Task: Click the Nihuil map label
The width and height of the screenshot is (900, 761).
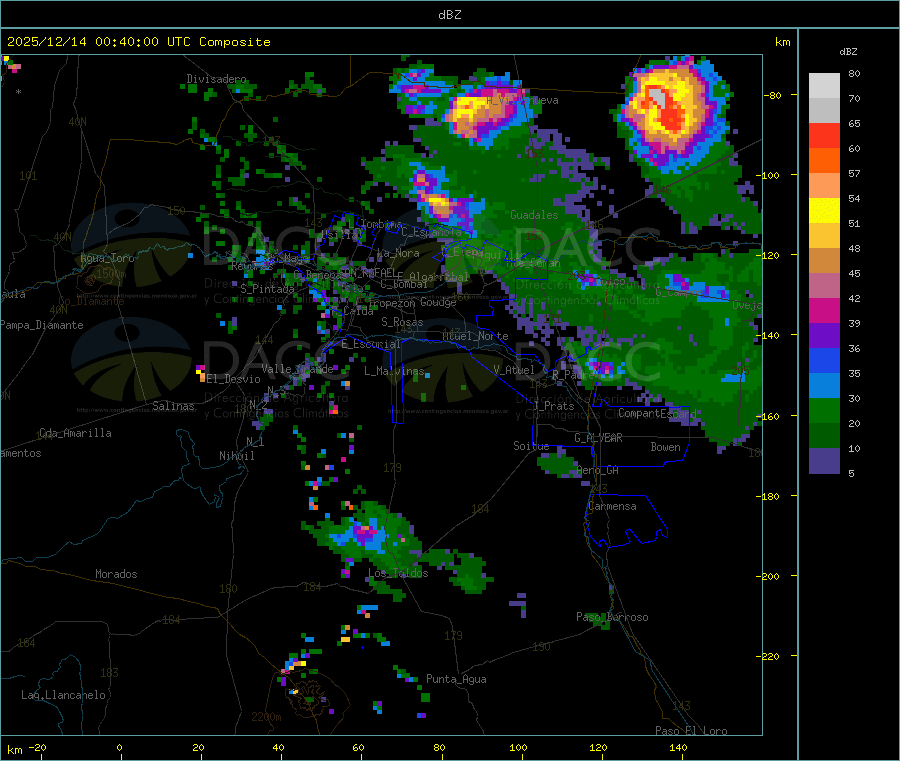Action: [236, 456]
